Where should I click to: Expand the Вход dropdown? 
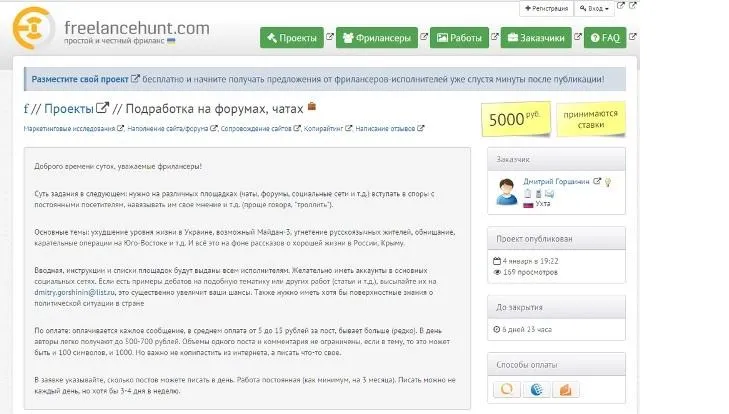click(595, 8)
